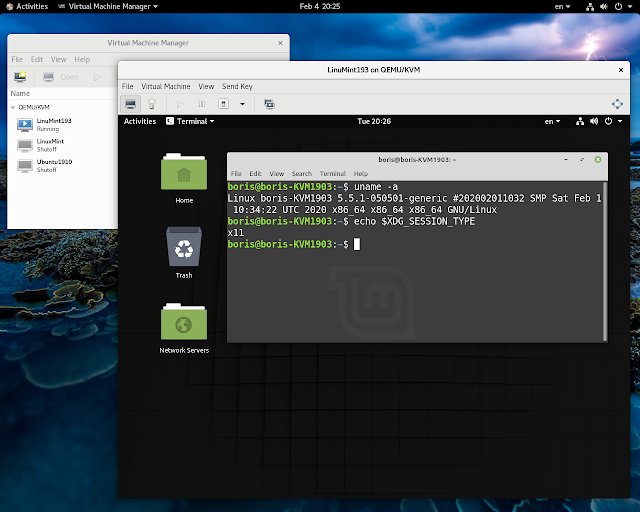The width and height of the screenshot is (640, 512).
Task: Pause the virtual machine with the pause icon
Action: (x=202, y=104)
